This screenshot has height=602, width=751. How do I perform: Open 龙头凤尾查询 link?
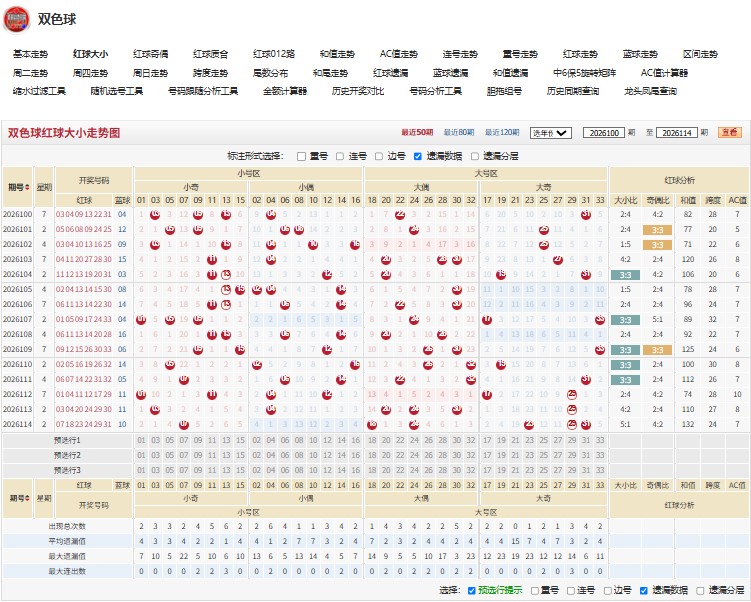click(x=650, y=91)
